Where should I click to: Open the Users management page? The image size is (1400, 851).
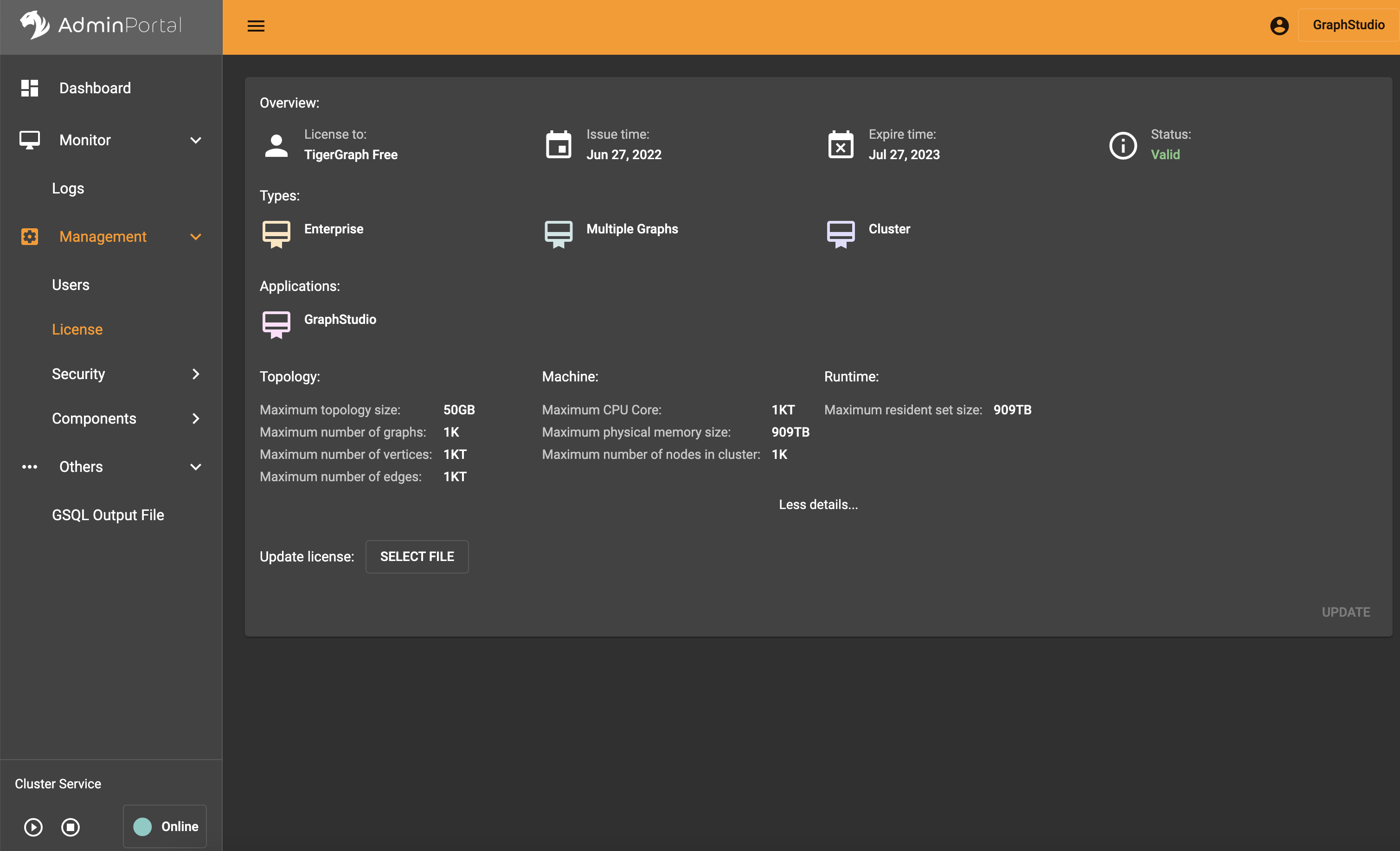[x=71, y=285]
